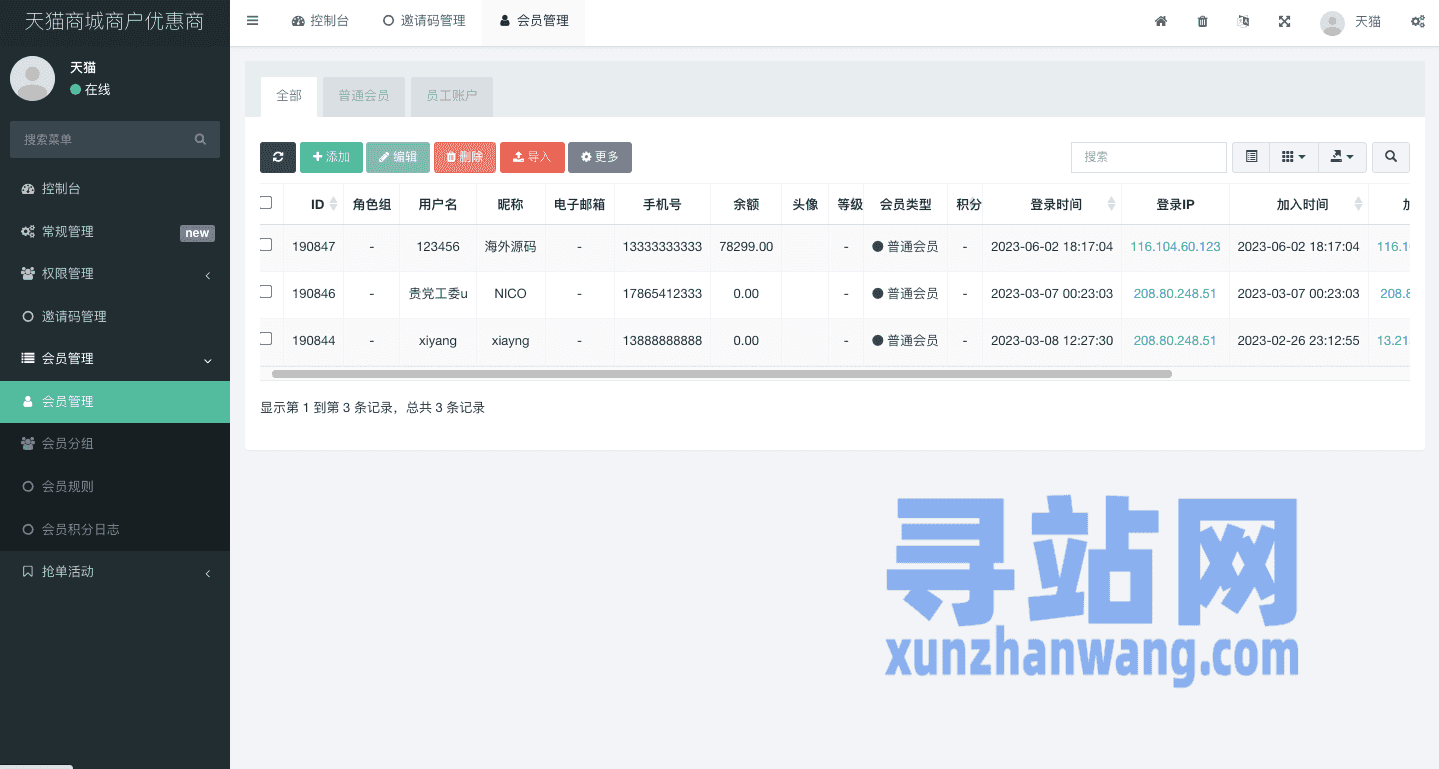Switch to the 普通会员 tab
The width and height of the screenshot is (1439, 769).
point(363,96)
